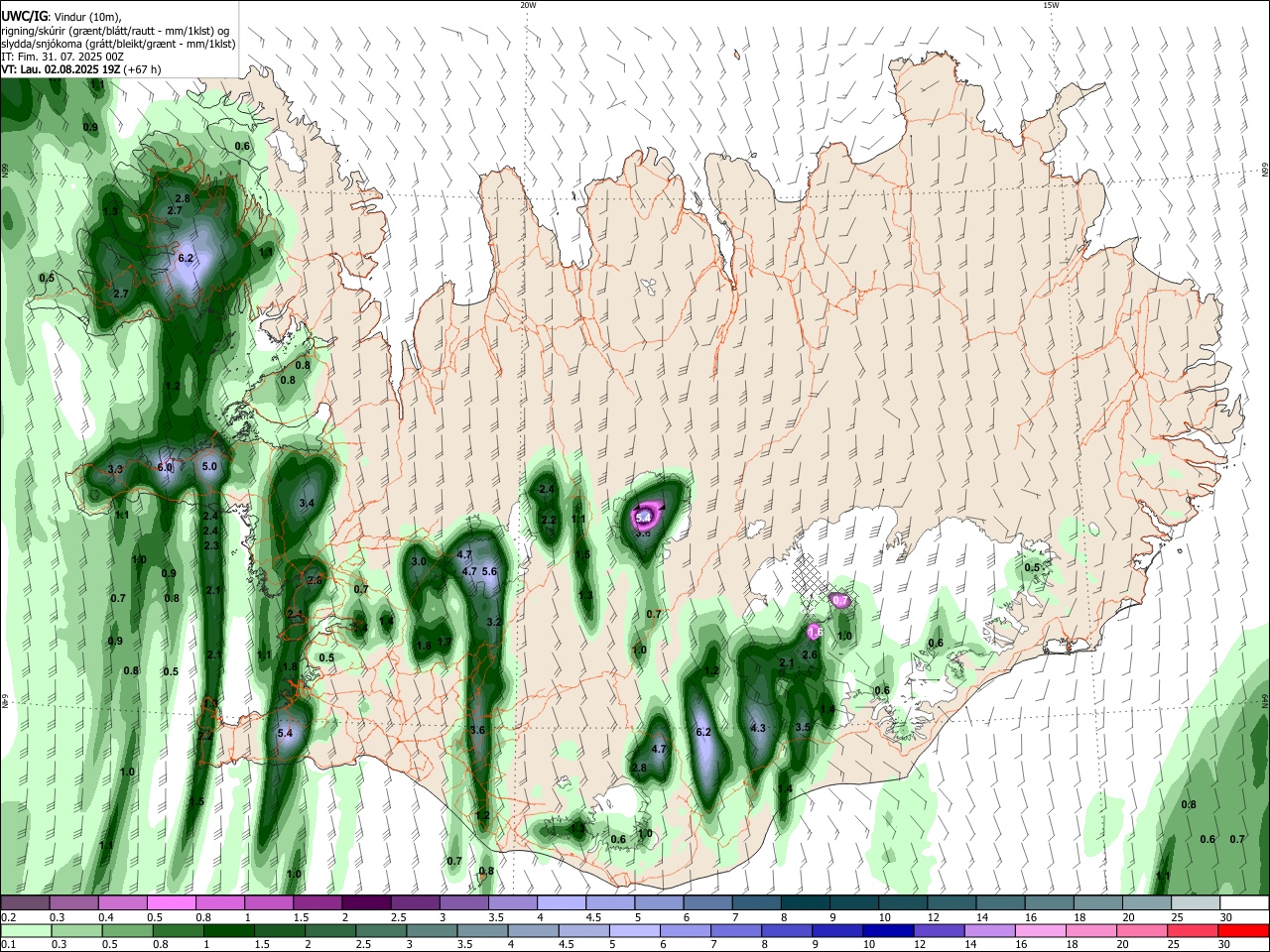Click the bright red 30 mm legend swatch
The height and width of the screenshot is (952, 1270).
pyautogui.click(x=1243, y=930)
